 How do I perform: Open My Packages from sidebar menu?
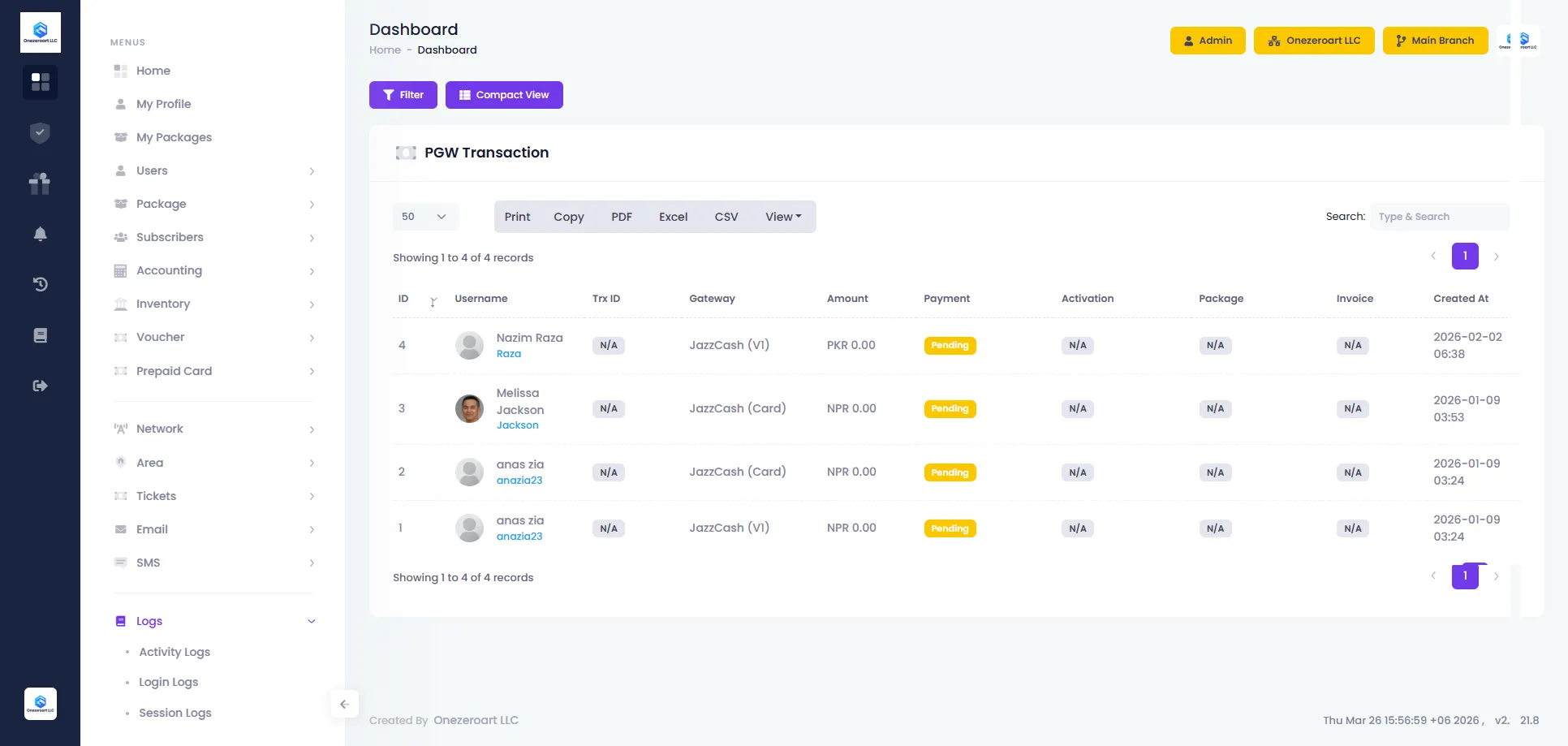point(174,137)
